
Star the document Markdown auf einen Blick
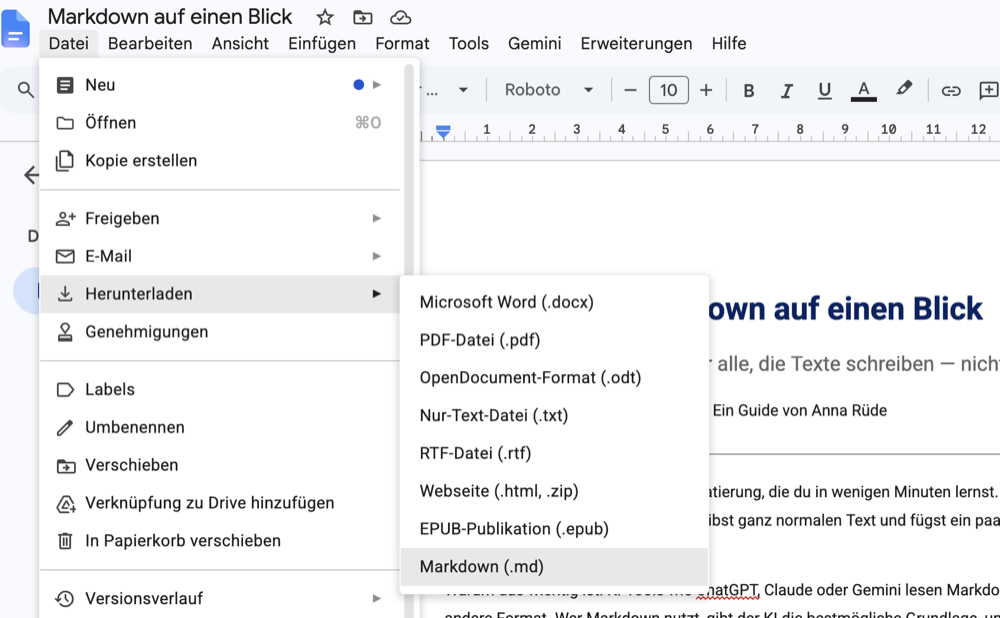(325, 18)
